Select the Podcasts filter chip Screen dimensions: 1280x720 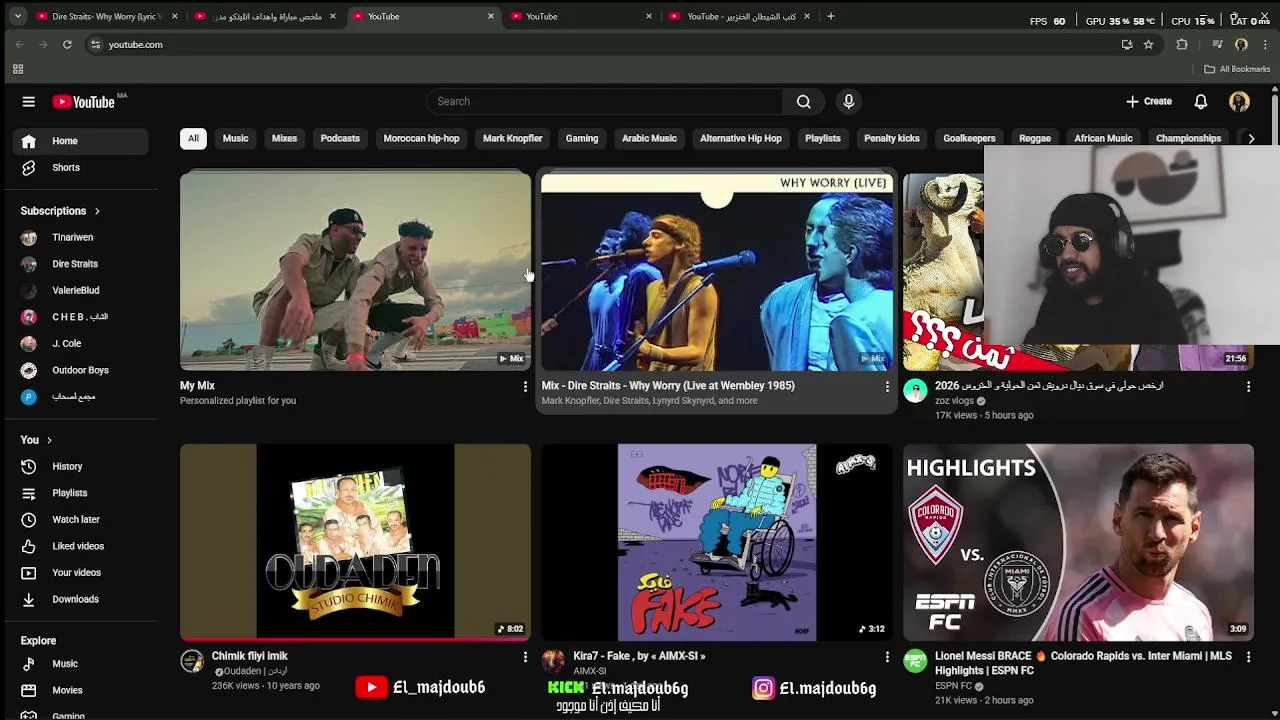340,138
